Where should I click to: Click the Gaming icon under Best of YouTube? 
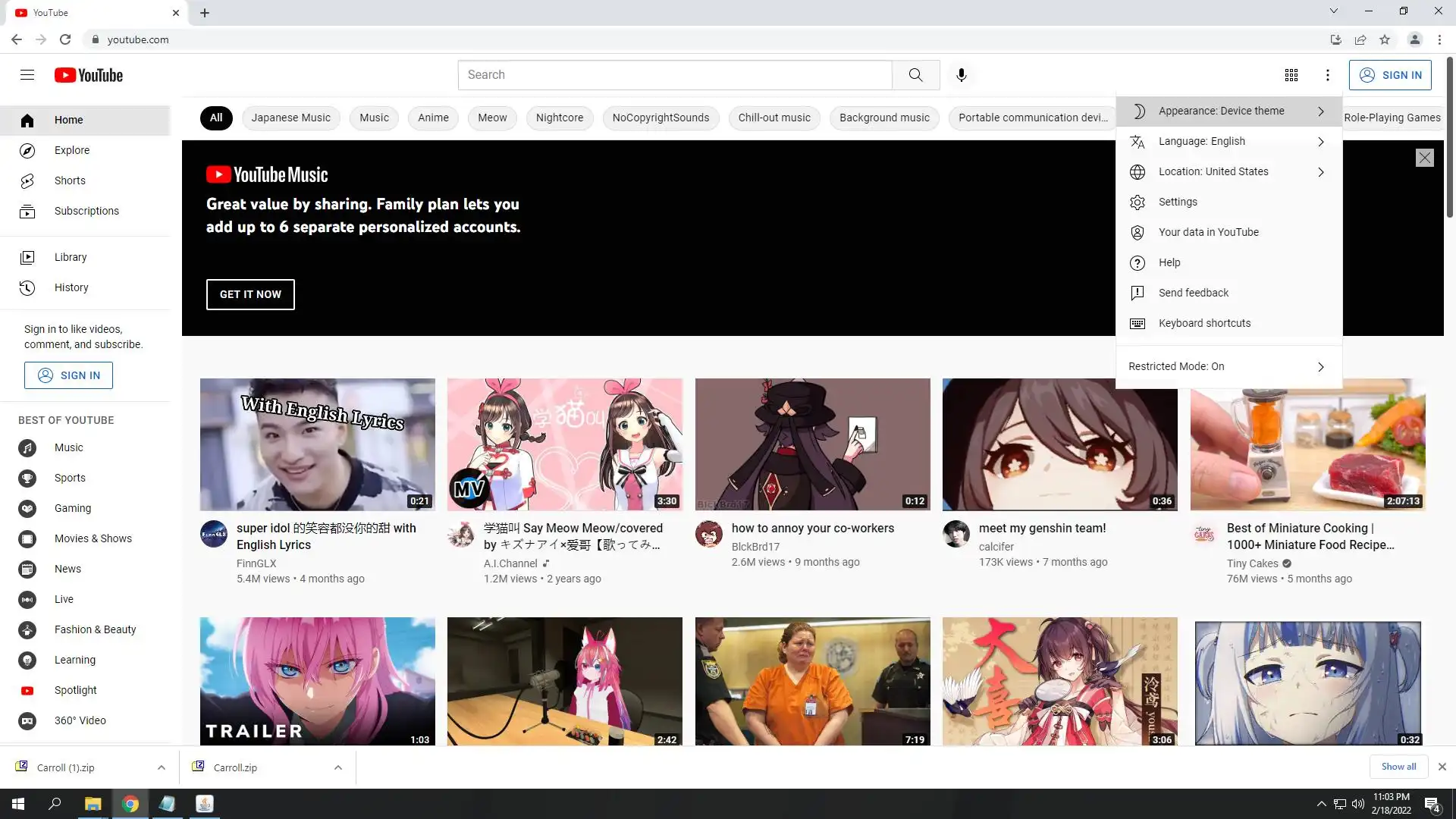(x=27, y=508)
